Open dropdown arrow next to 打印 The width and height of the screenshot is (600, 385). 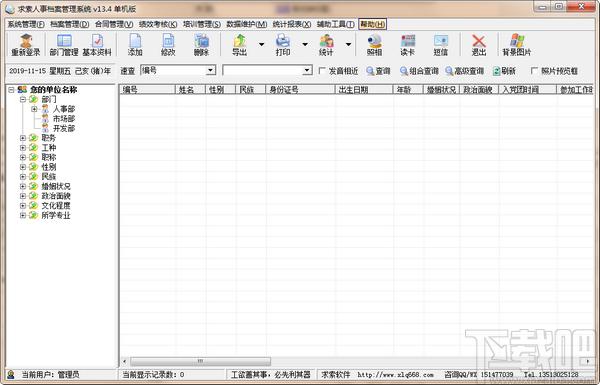pyautogui.click(x=305, y=44)
